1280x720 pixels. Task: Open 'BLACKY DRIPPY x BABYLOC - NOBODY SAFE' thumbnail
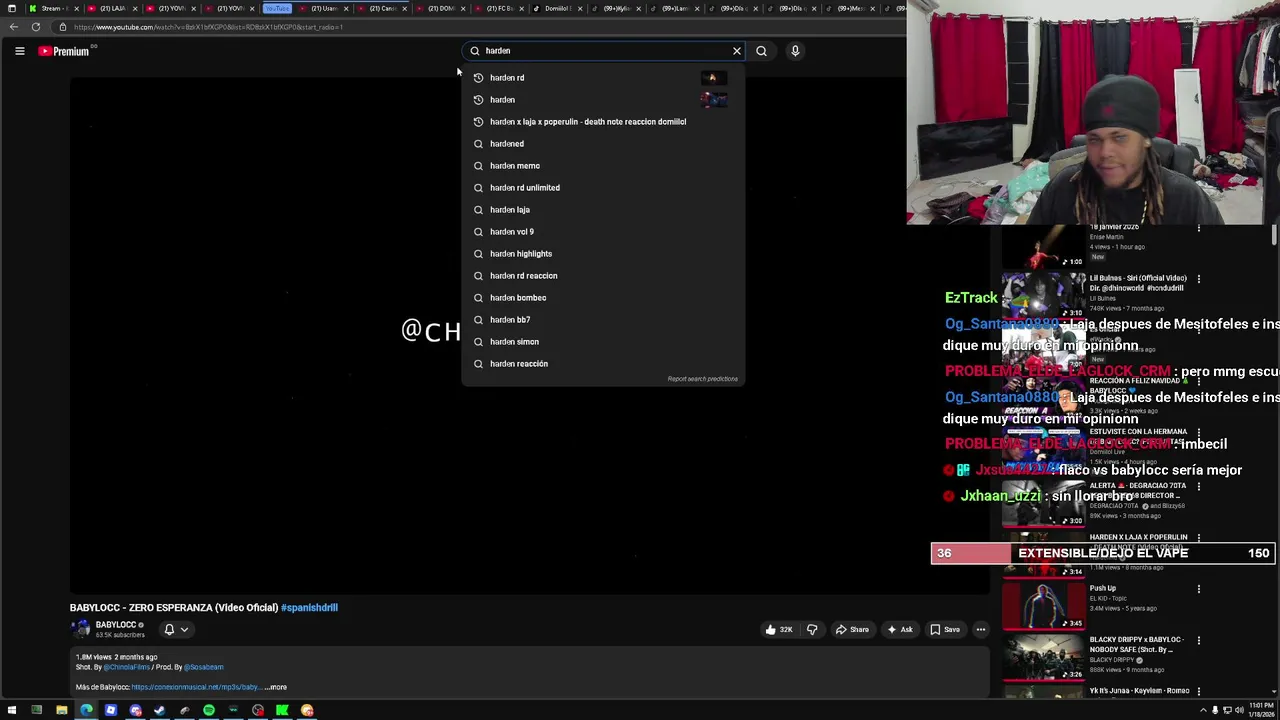(x=1043, y=658)
